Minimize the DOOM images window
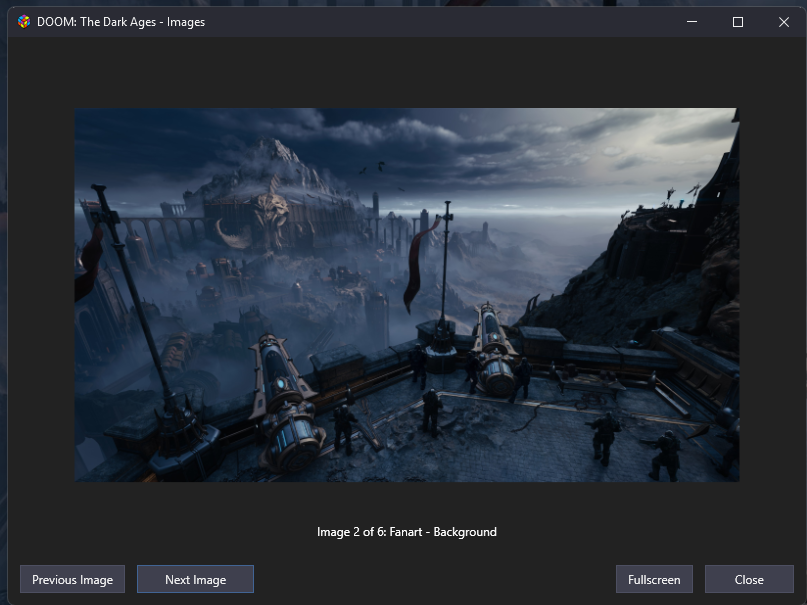This screenshot has height=605, width=807. pyautogui.click(x=692, y=22)
